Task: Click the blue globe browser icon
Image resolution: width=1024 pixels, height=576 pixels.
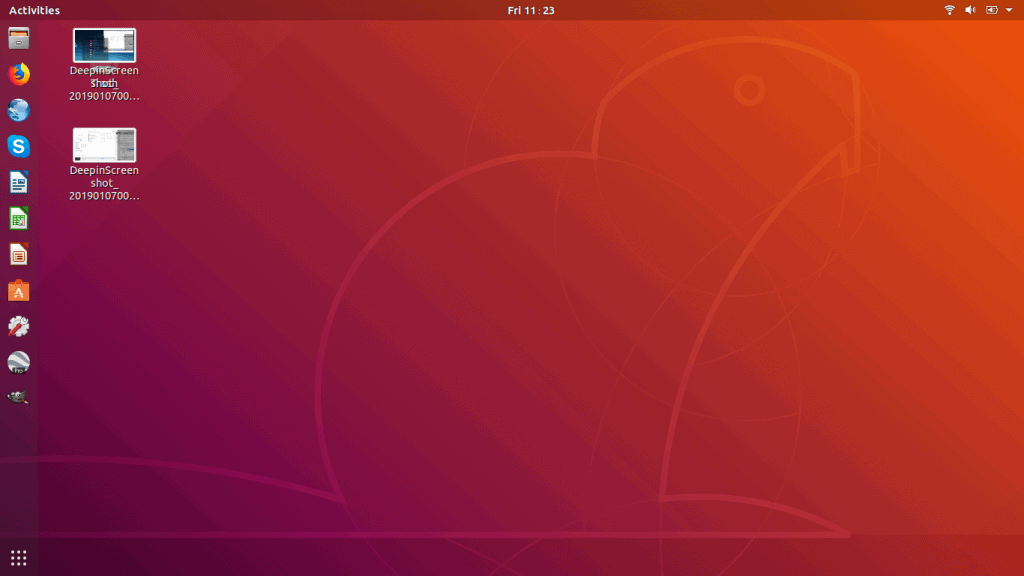Action: (18, 110)
